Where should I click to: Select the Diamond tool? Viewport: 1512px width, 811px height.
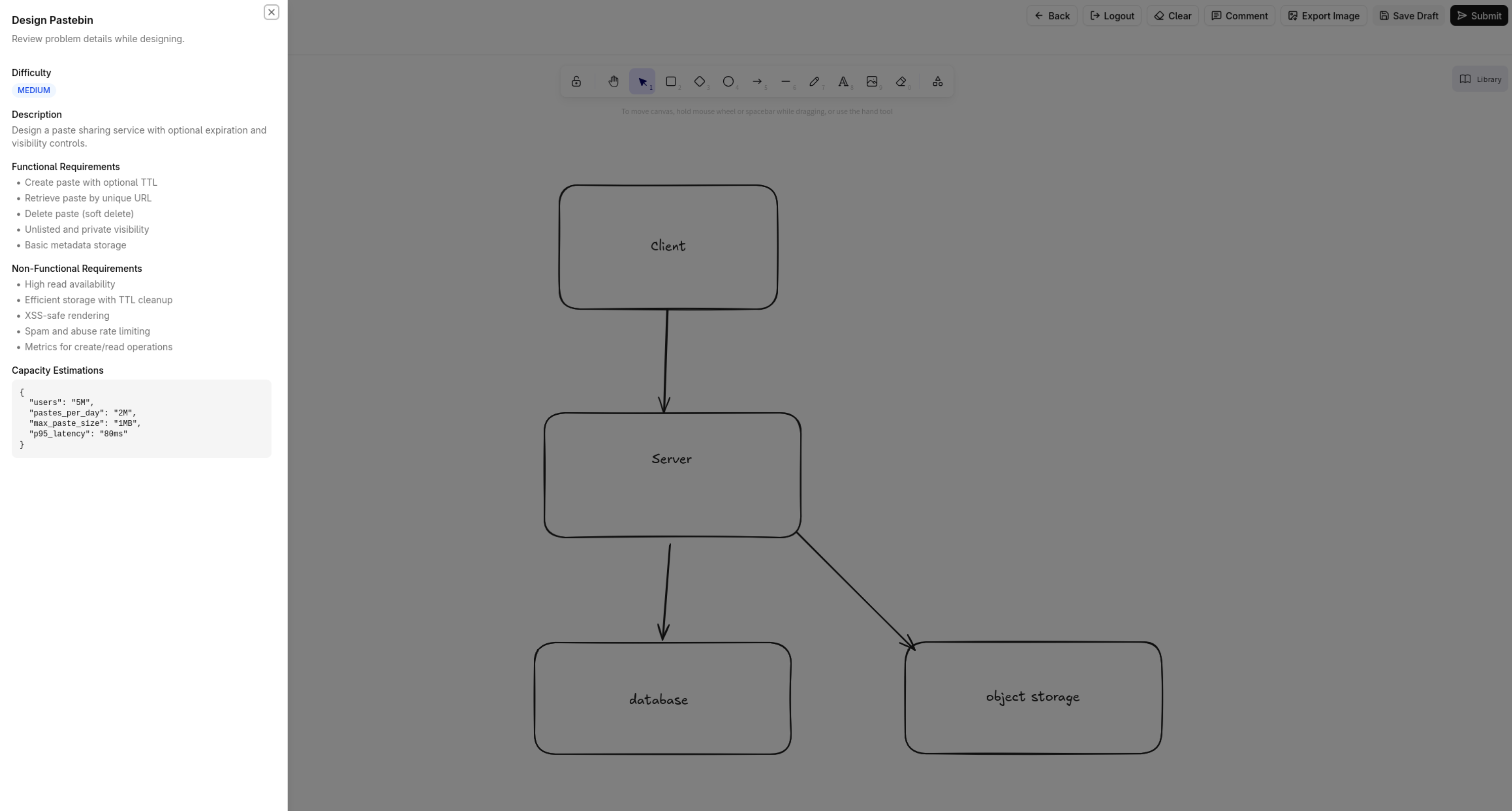700,81
